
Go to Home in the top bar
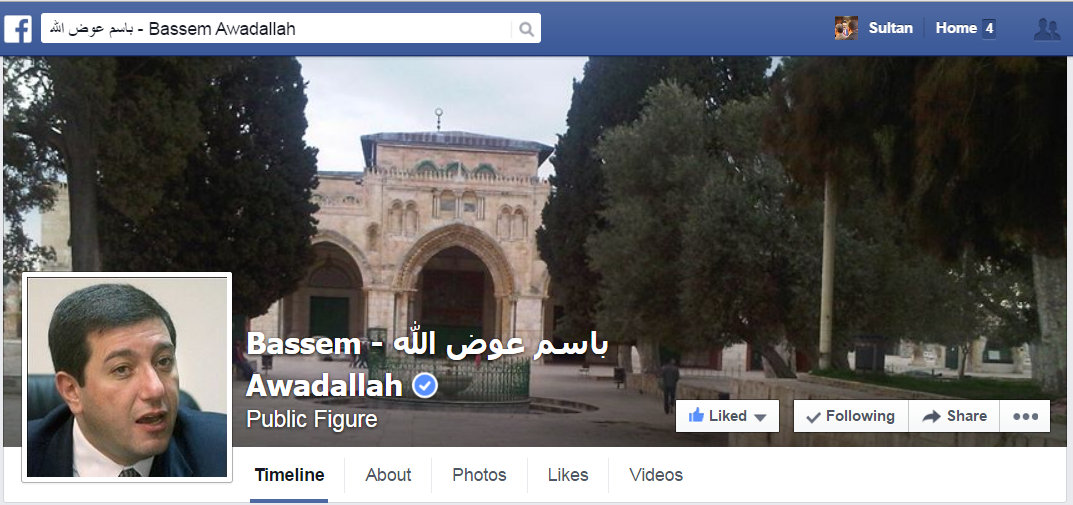tap(956, 28)
